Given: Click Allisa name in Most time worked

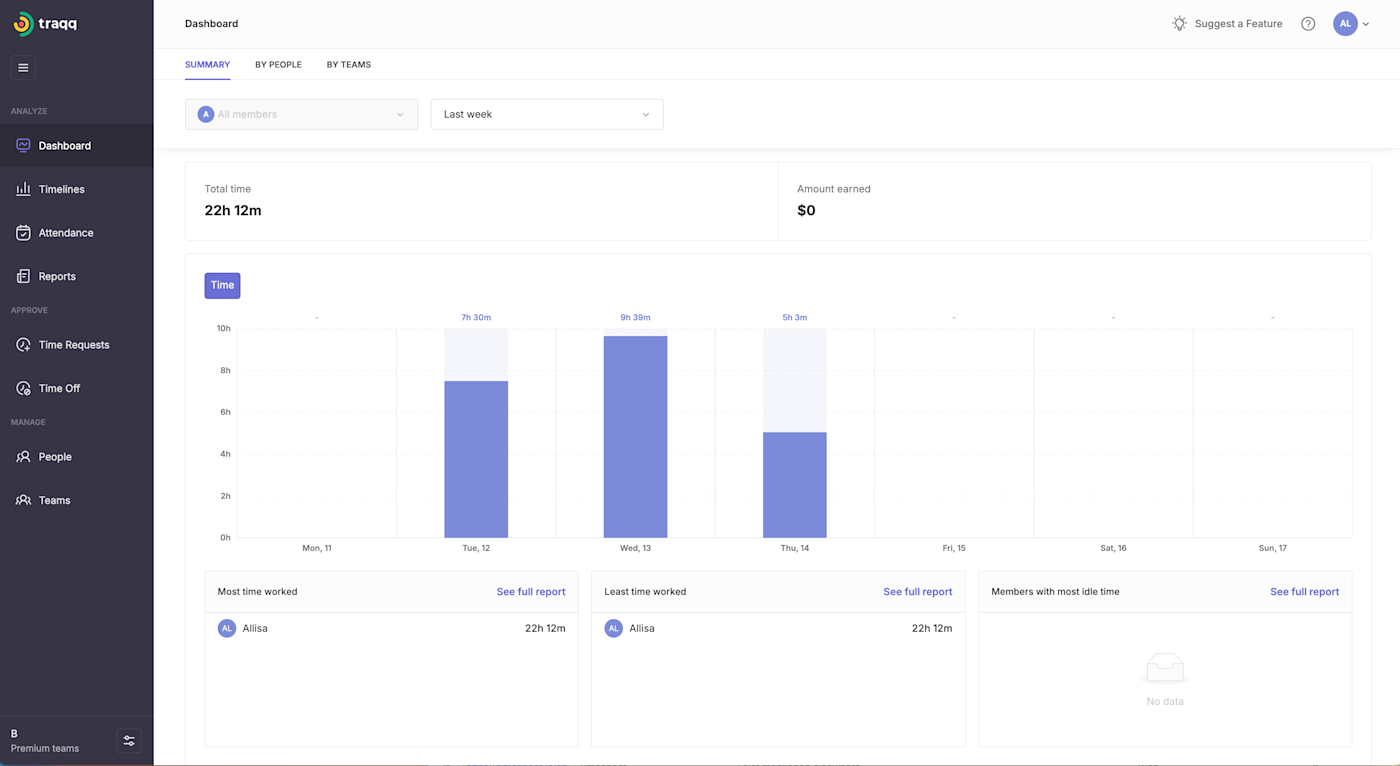Looking at the screenshot, I should coord(255,628).
